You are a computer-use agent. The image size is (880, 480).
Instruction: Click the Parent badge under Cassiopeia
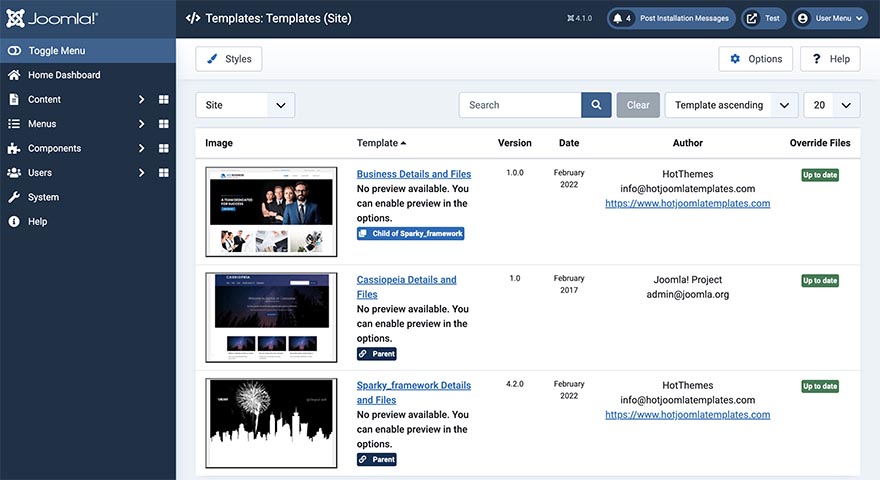[377, 354]
